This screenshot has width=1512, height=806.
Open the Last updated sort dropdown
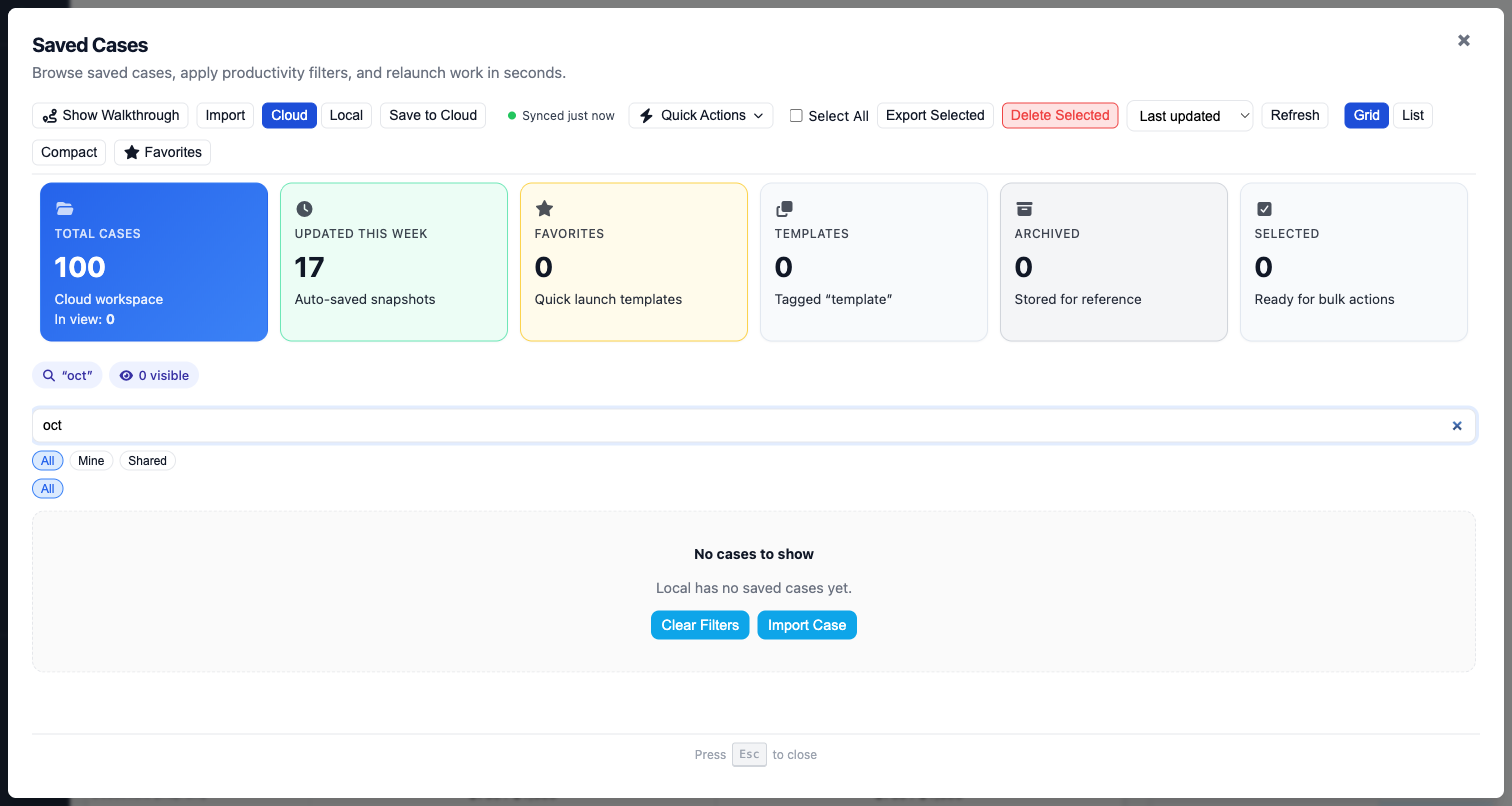1189,115
